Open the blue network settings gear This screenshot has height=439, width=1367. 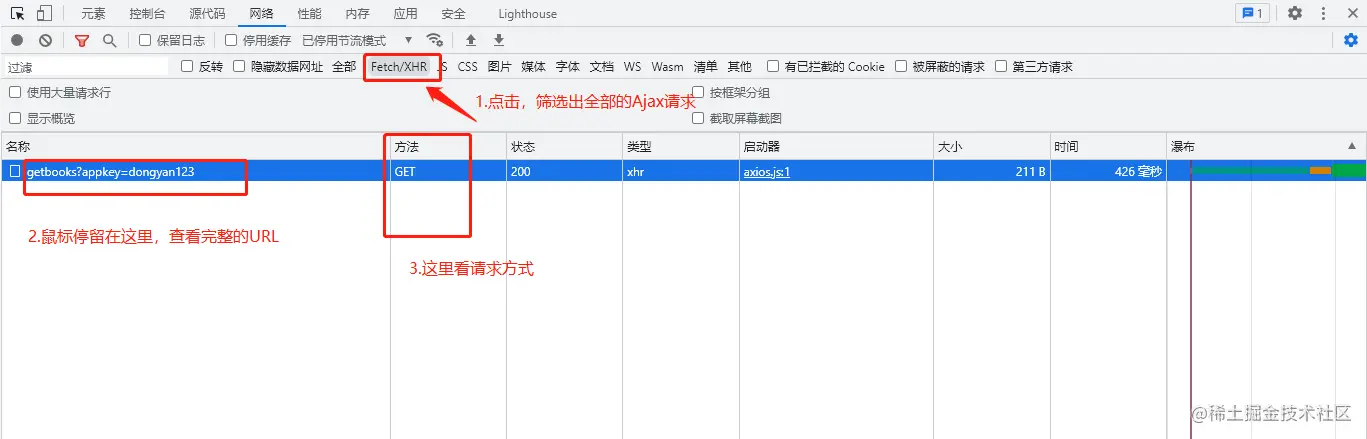(1351, 40)
